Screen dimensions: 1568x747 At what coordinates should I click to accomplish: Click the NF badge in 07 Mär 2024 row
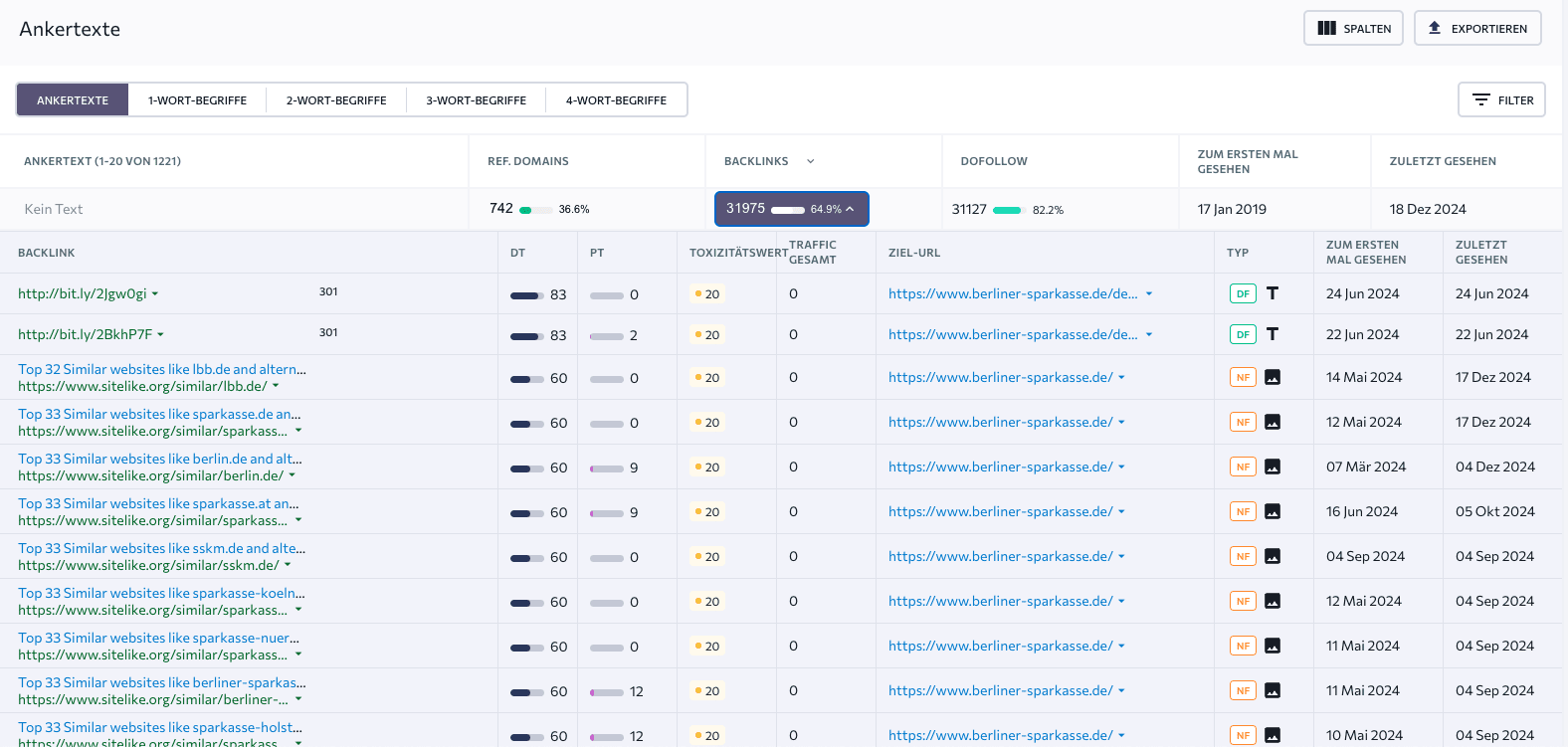1243,467
